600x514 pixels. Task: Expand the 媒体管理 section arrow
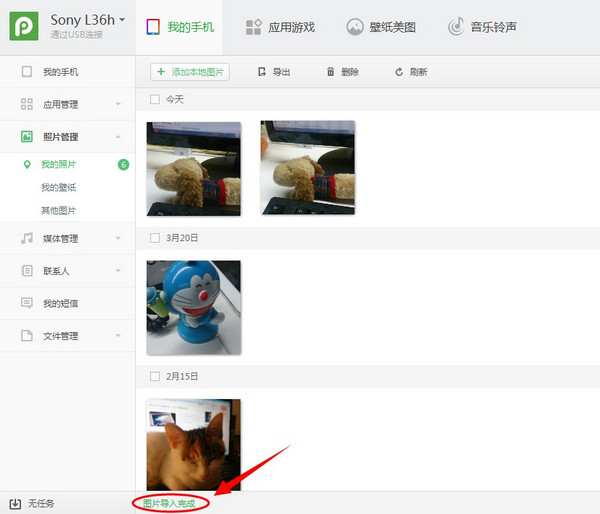[x=118, y=238]
